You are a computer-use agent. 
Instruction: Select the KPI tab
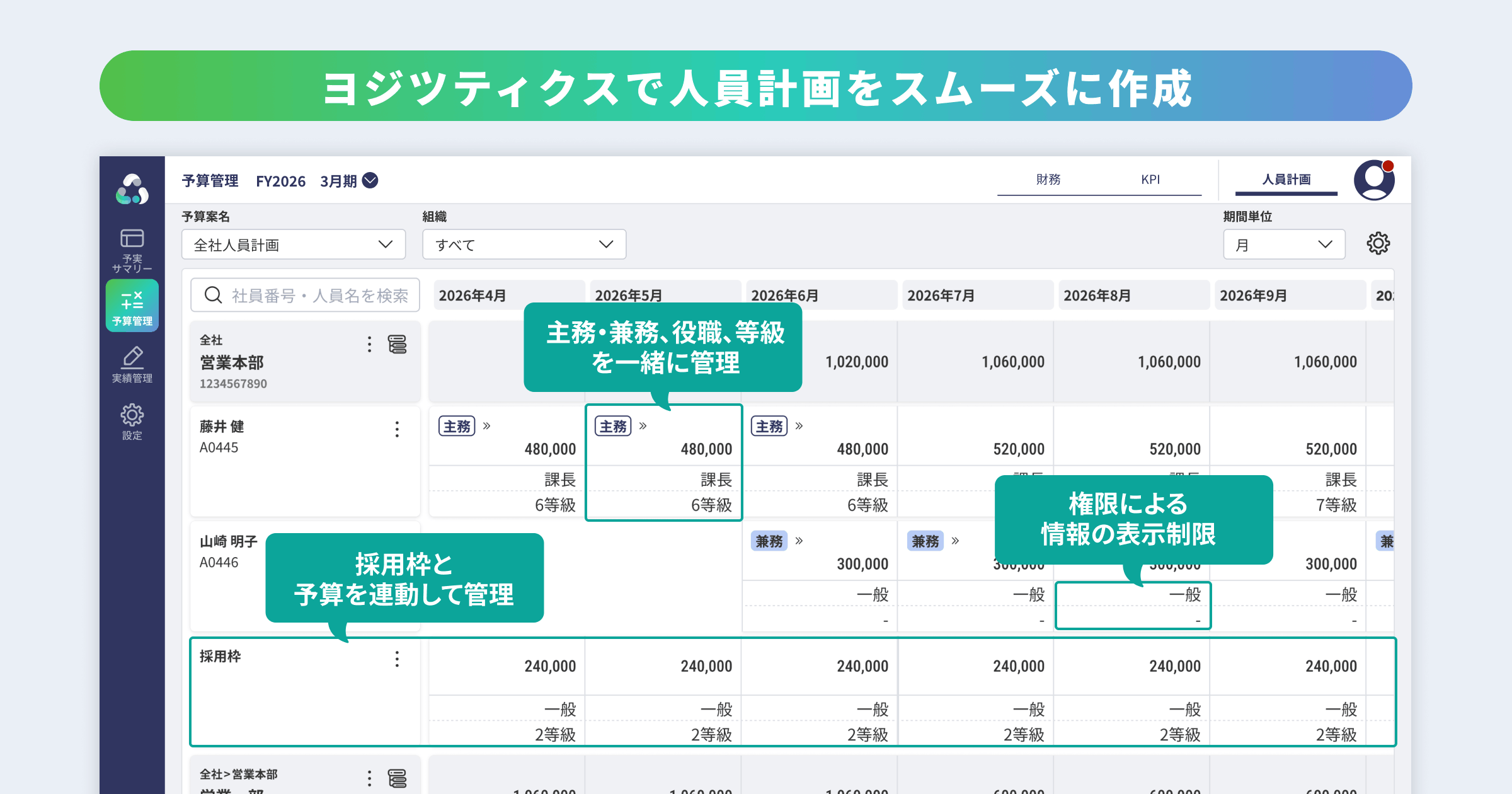1152,180
